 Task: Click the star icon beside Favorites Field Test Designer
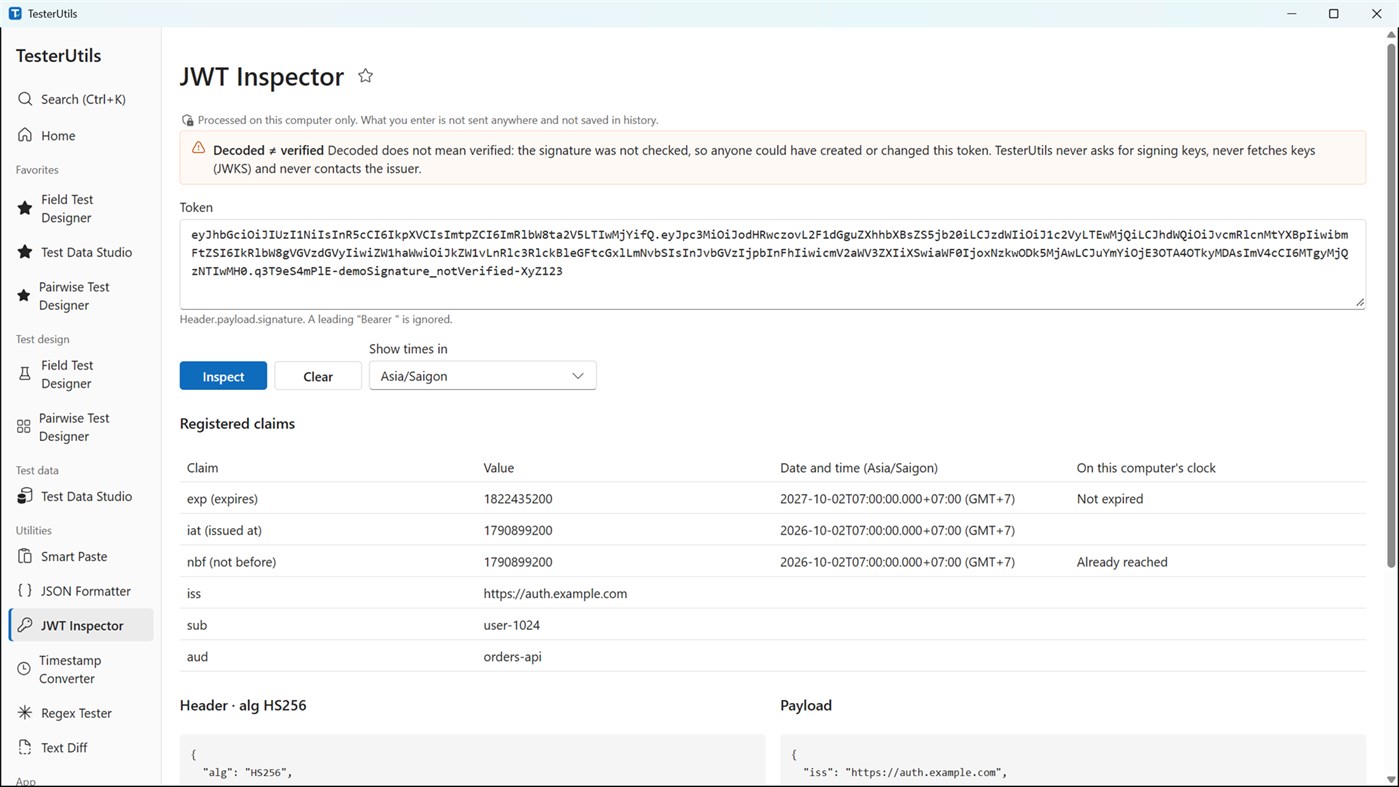(25, 208)
